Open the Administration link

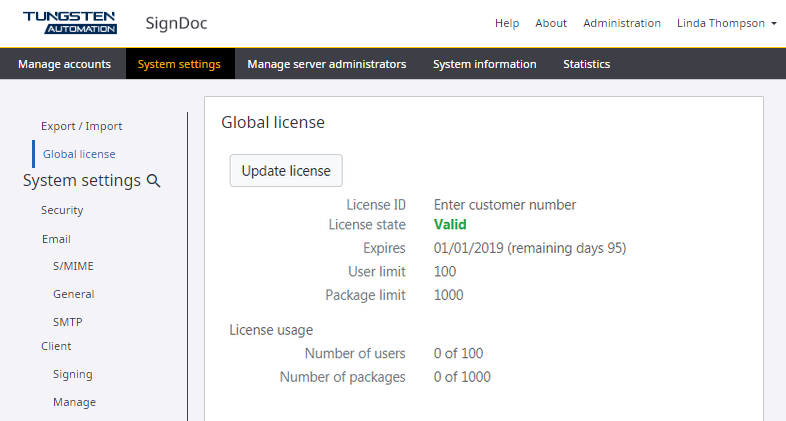[x=622, y=23]
